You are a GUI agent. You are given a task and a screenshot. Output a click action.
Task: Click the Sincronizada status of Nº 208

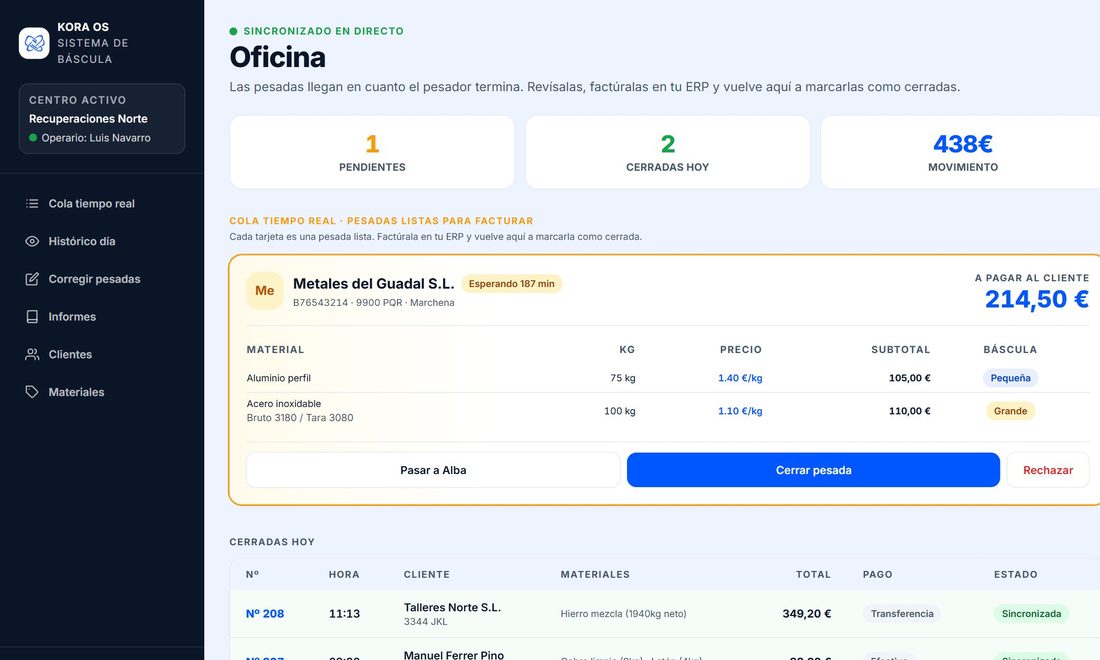pyautogui.click(x=1031, y=614)
